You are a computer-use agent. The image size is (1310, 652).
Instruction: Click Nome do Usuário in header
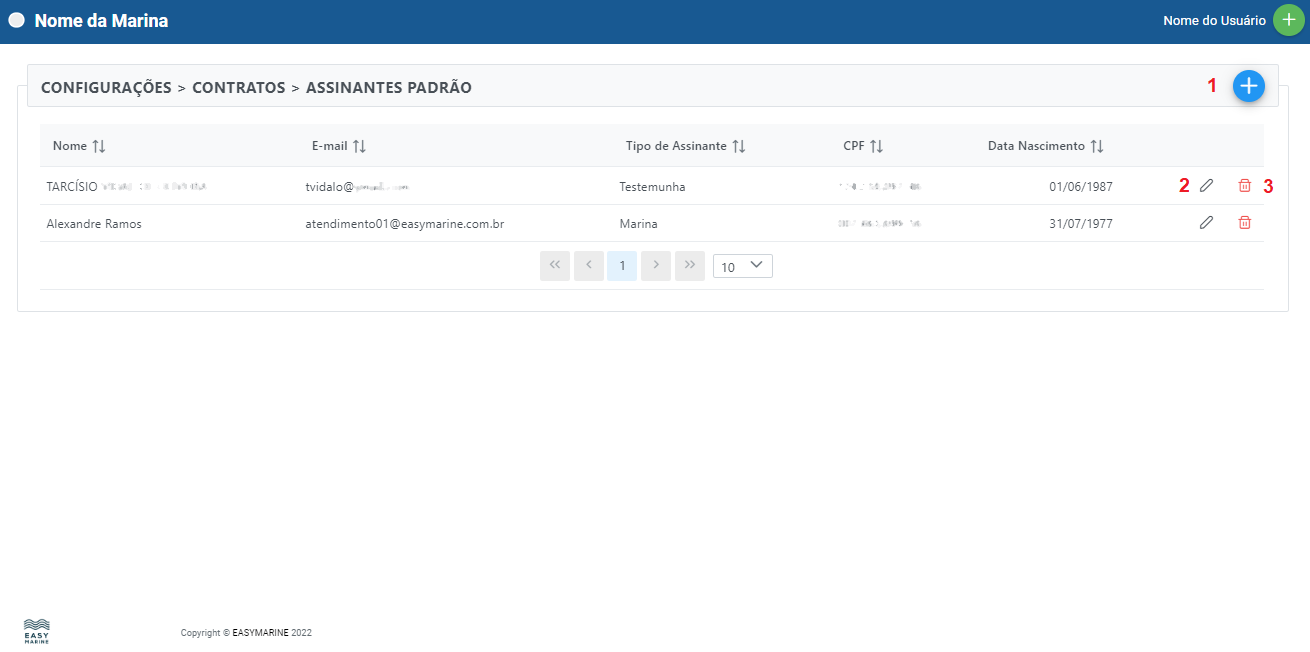1214,21
